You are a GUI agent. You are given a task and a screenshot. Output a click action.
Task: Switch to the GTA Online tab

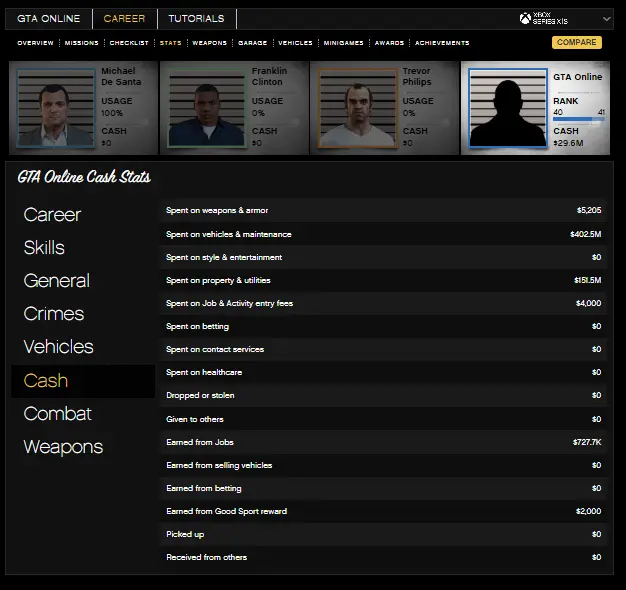click(x=48, y=19)
